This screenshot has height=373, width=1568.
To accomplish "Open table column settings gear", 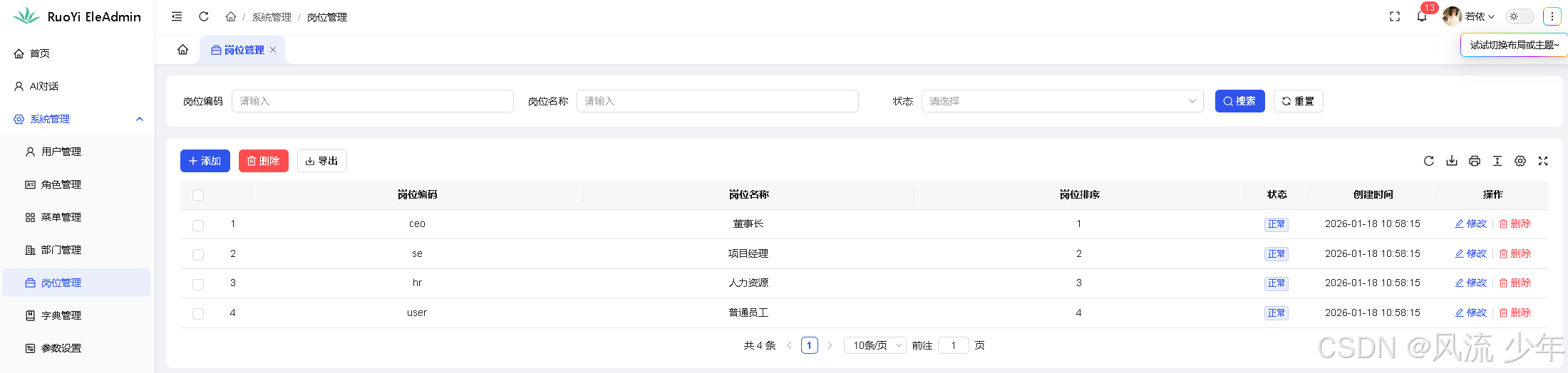I will tap(1520, 161).
